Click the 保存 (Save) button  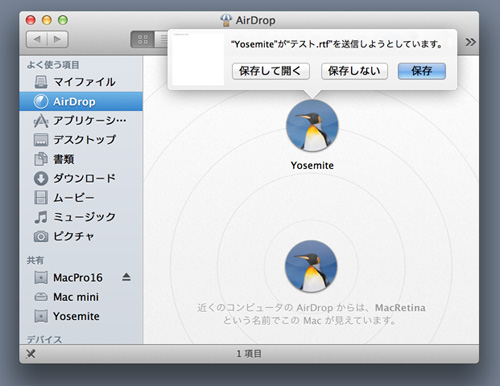(x=422, y=71)
